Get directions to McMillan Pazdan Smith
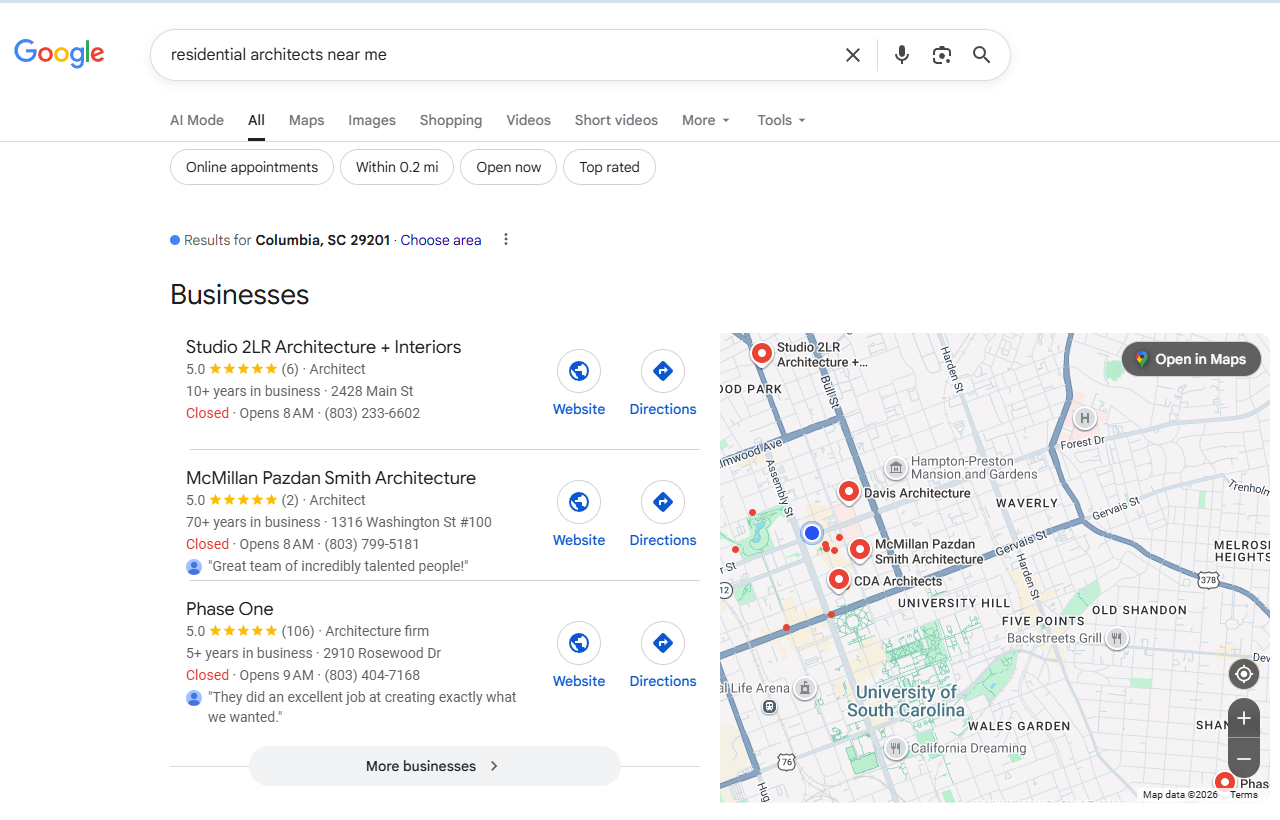1280x820 pixels. pos(662,502)
